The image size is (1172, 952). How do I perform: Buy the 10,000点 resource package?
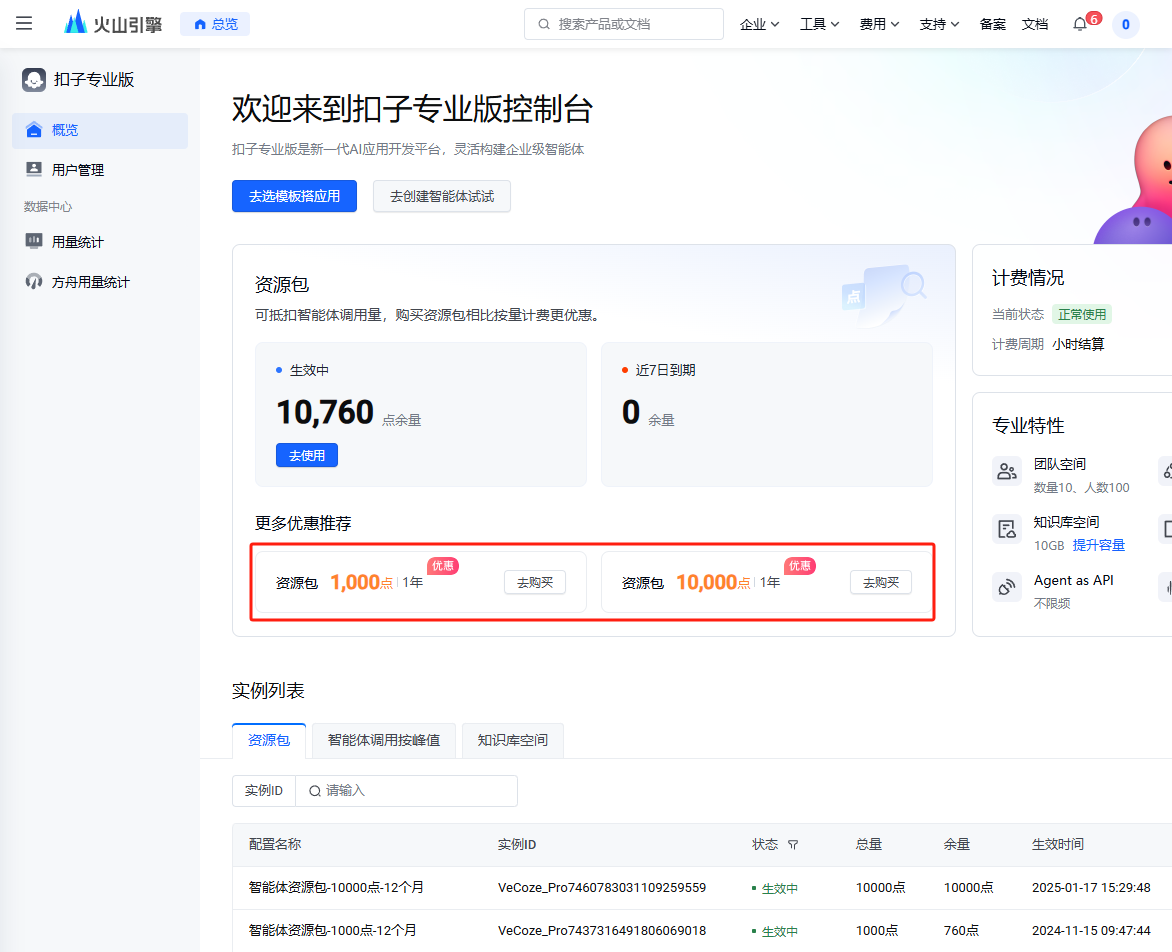point(880,582)
